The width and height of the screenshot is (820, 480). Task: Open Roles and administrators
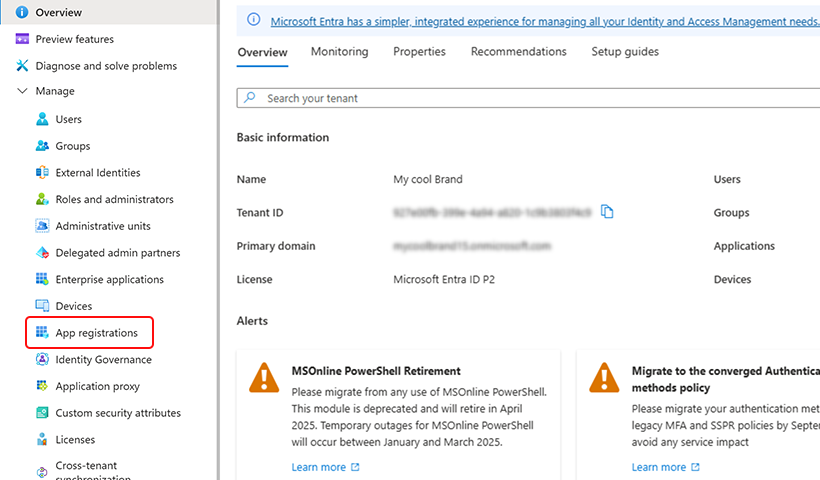coord(115,199)
